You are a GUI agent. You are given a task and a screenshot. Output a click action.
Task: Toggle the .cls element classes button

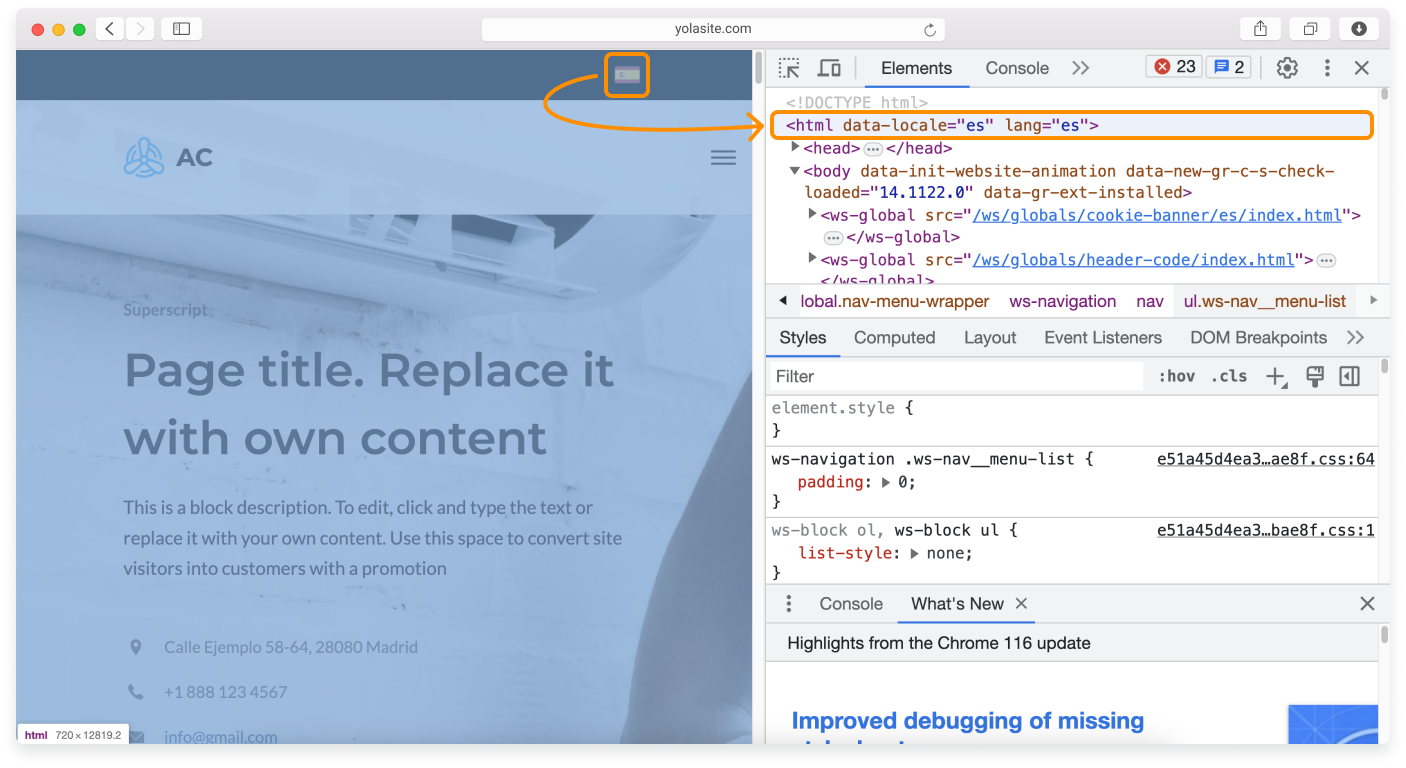click(x=1229, y=376)
